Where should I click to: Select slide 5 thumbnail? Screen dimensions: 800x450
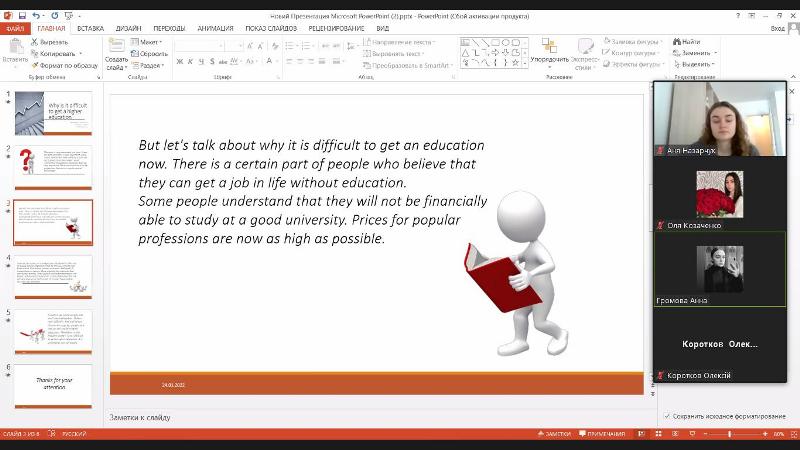point(53,332)
